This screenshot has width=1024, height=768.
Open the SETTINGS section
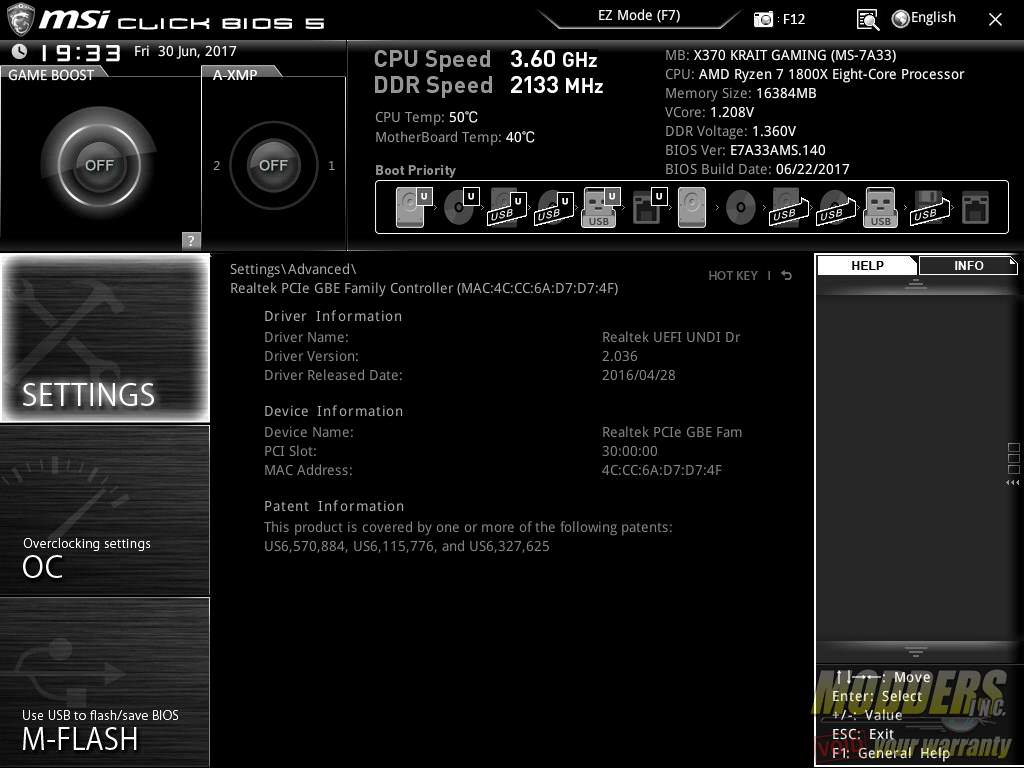pyautogui.click(x=105, y=338)
